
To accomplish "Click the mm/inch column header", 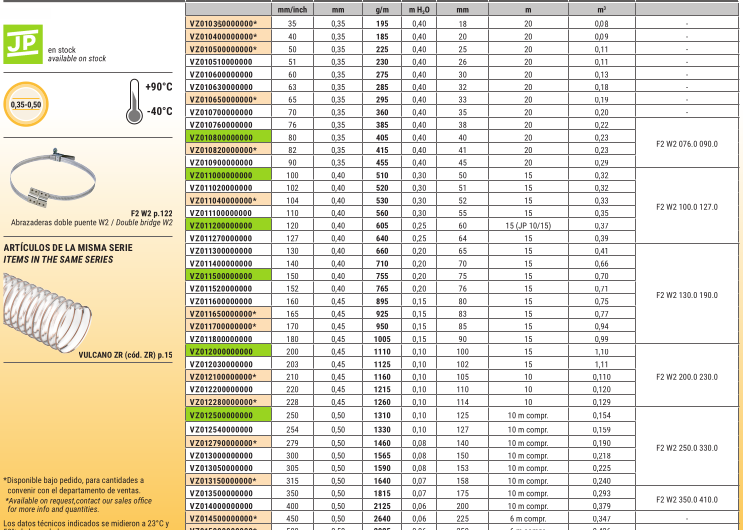I will pos(293,8).
